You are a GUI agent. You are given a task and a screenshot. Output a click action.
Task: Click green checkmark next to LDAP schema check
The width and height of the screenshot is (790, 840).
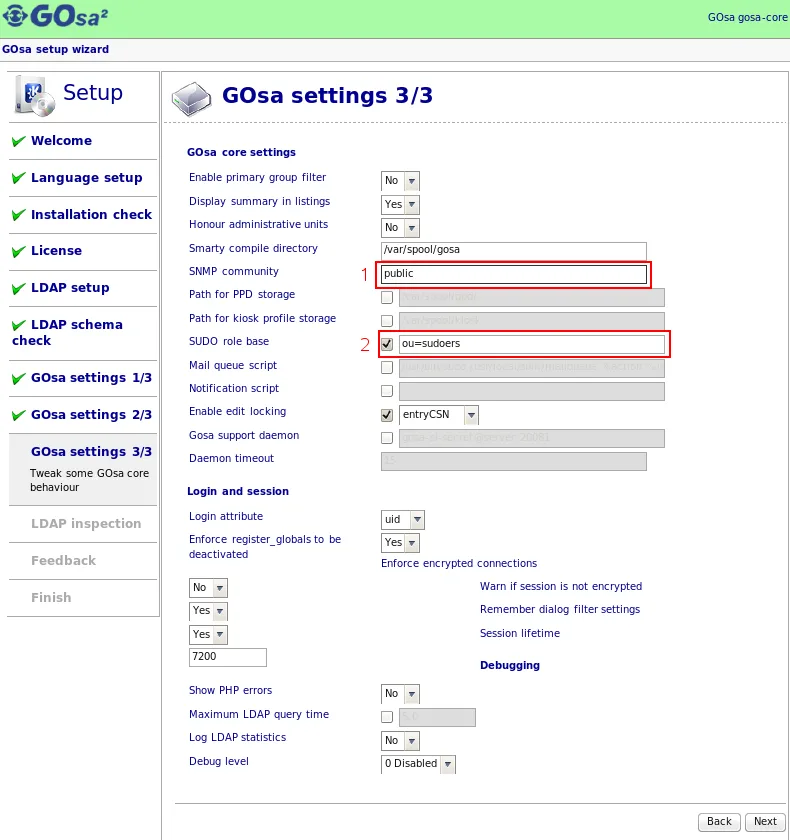coord(19,325)
